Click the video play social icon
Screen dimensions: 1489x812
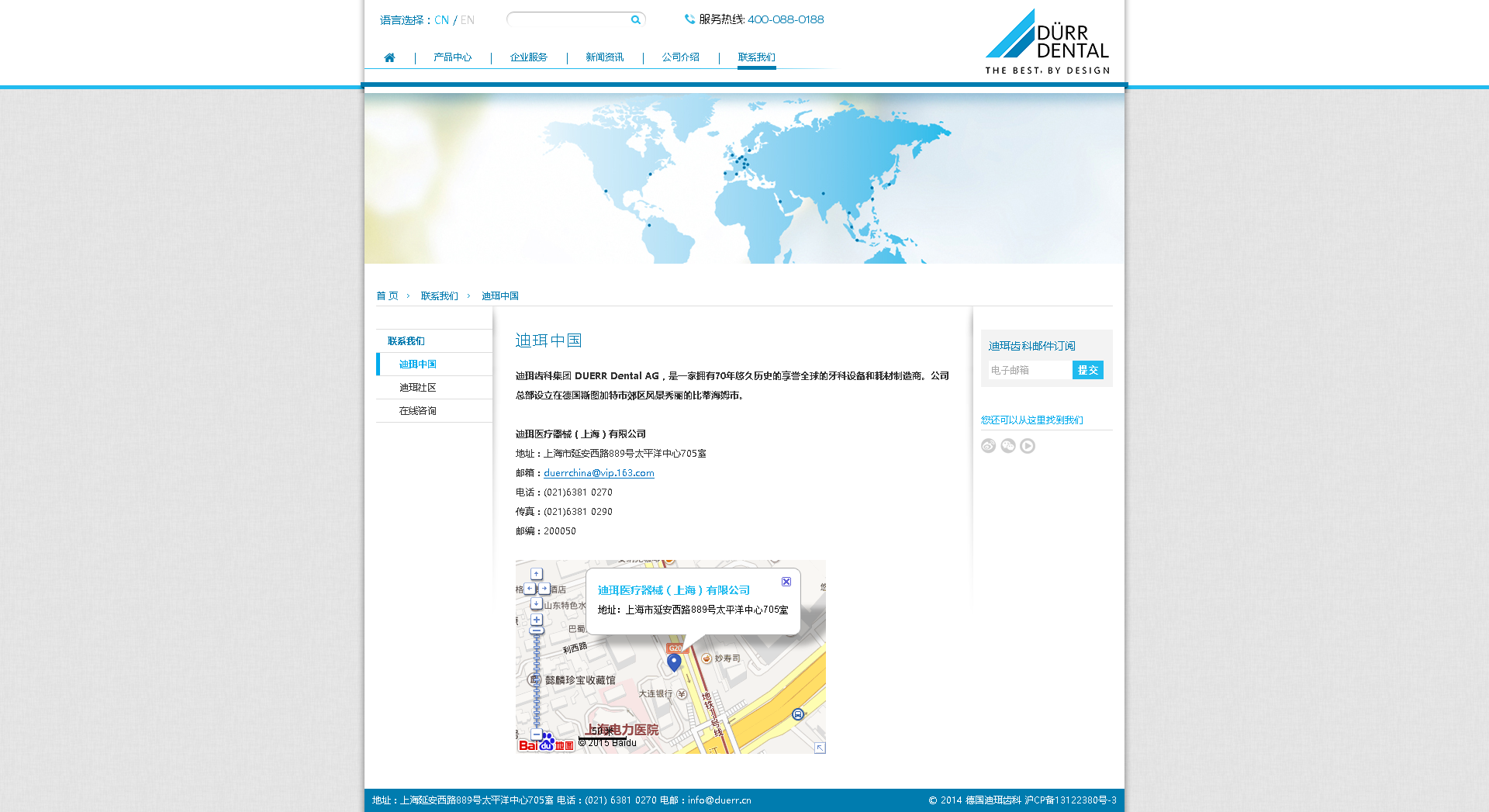[x=1028, y=446]
